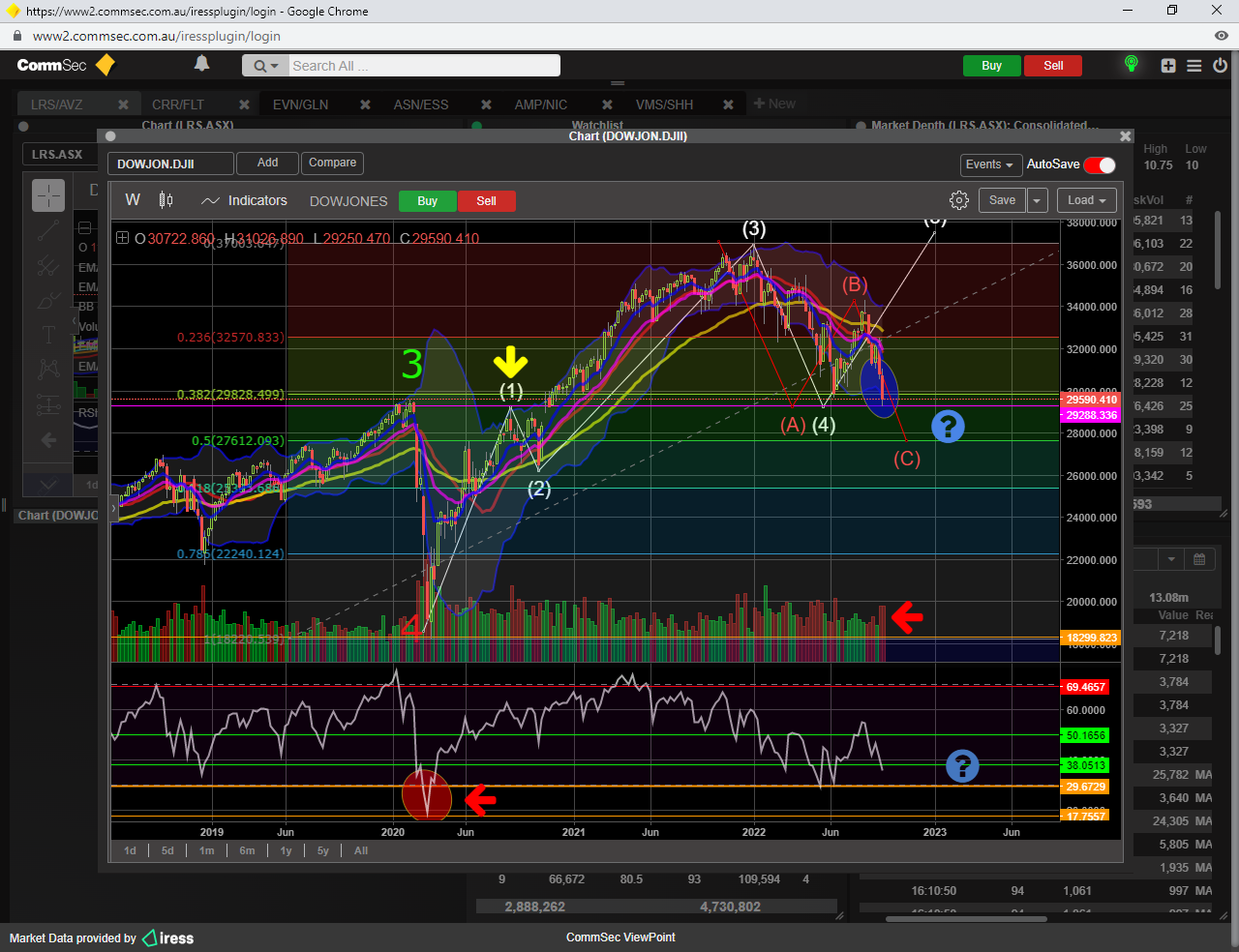The height and width of the screenshot is (952, 1239).
Task: Select the crosshair tool in LRS chart
Action: pyautogui.click(x=48, y=195)
